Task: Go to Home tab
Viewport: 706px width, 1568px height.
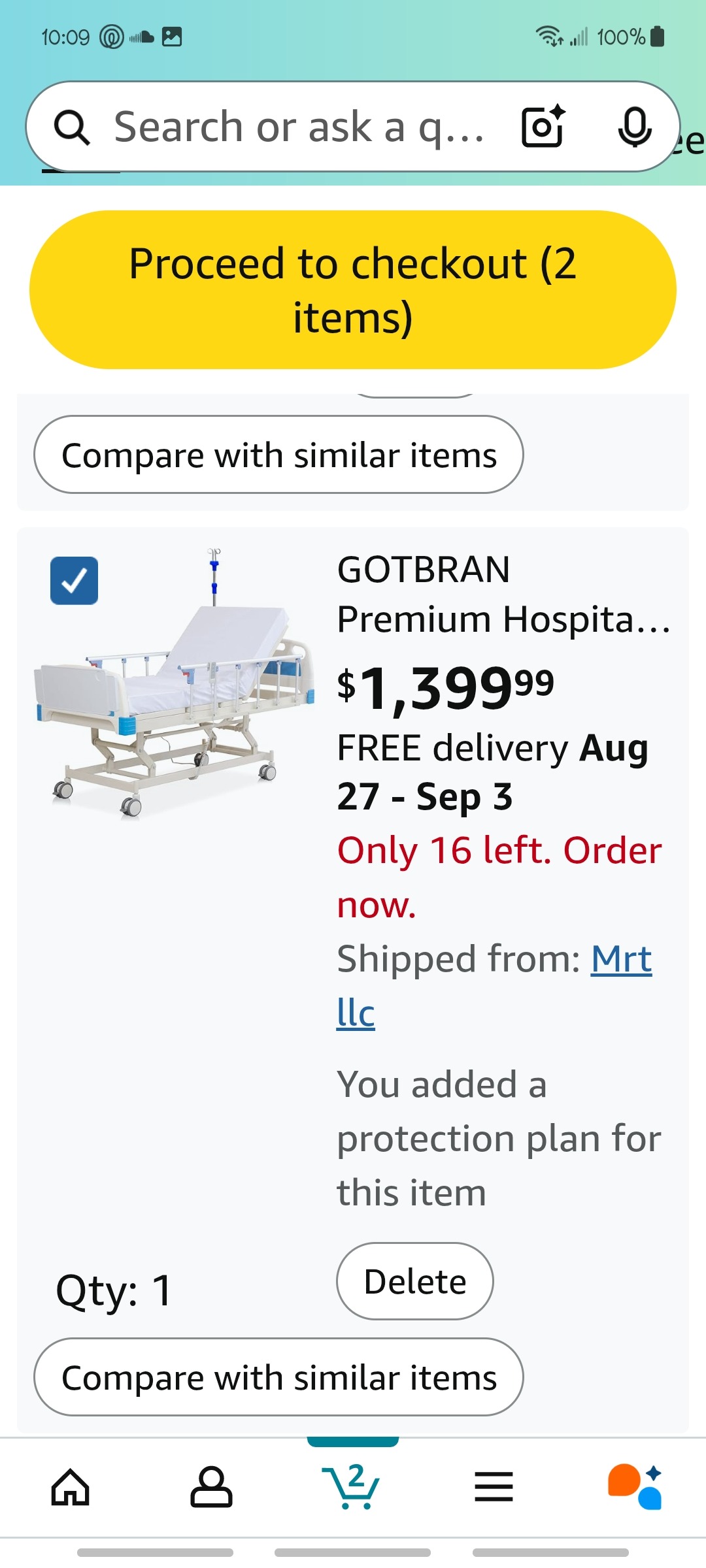Action: (71, 1488)
